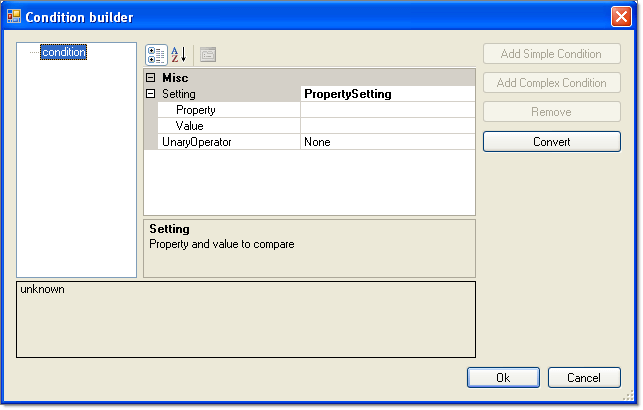Click the Add Complex Condition button
The height and width of the screenshot is (410, 643).
coord(552,83)
